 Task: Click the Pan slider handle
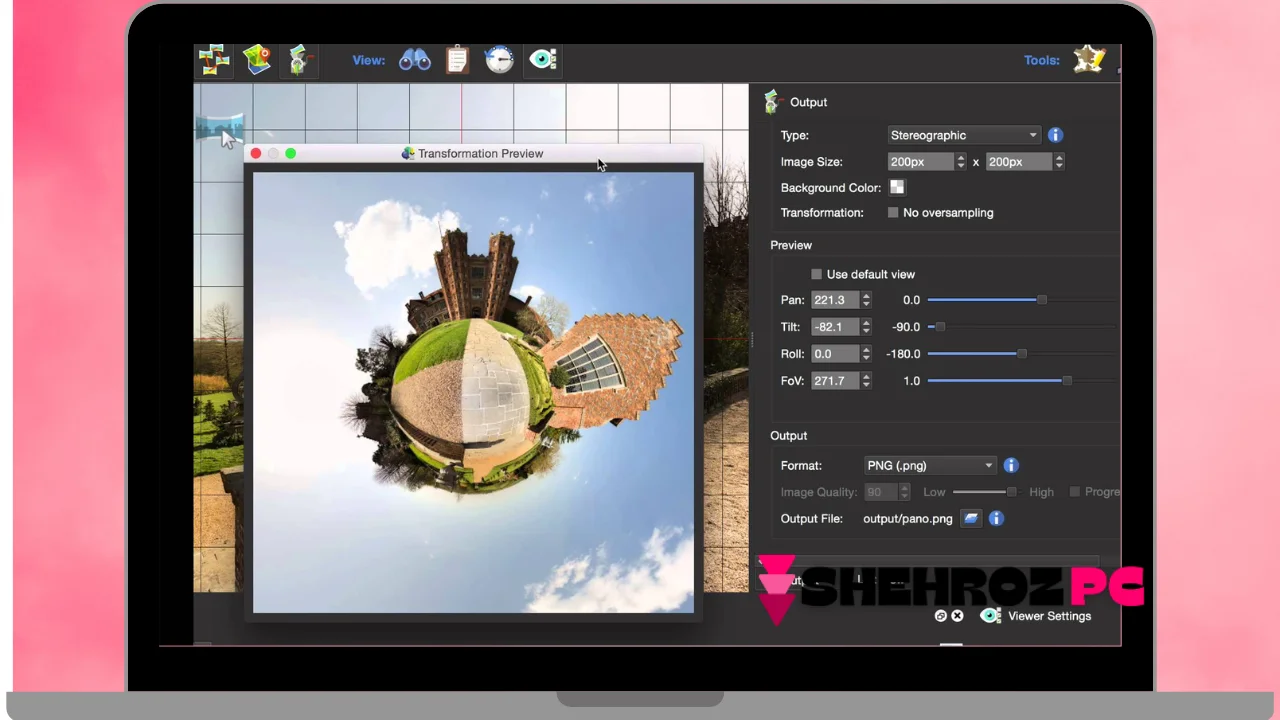pyautogui.click(x=1041, y=300)
